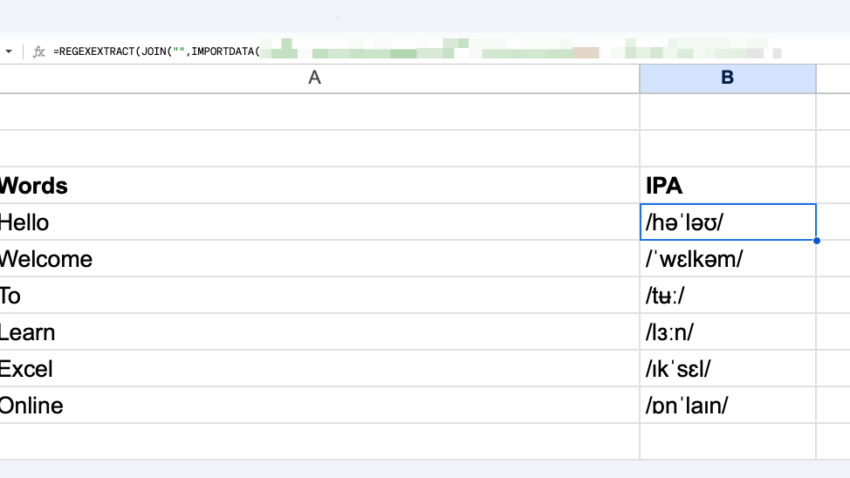
Task: Click the /ɒnˈlaɪn/ pronunciation cell
Action: click(x=727, y=406)
